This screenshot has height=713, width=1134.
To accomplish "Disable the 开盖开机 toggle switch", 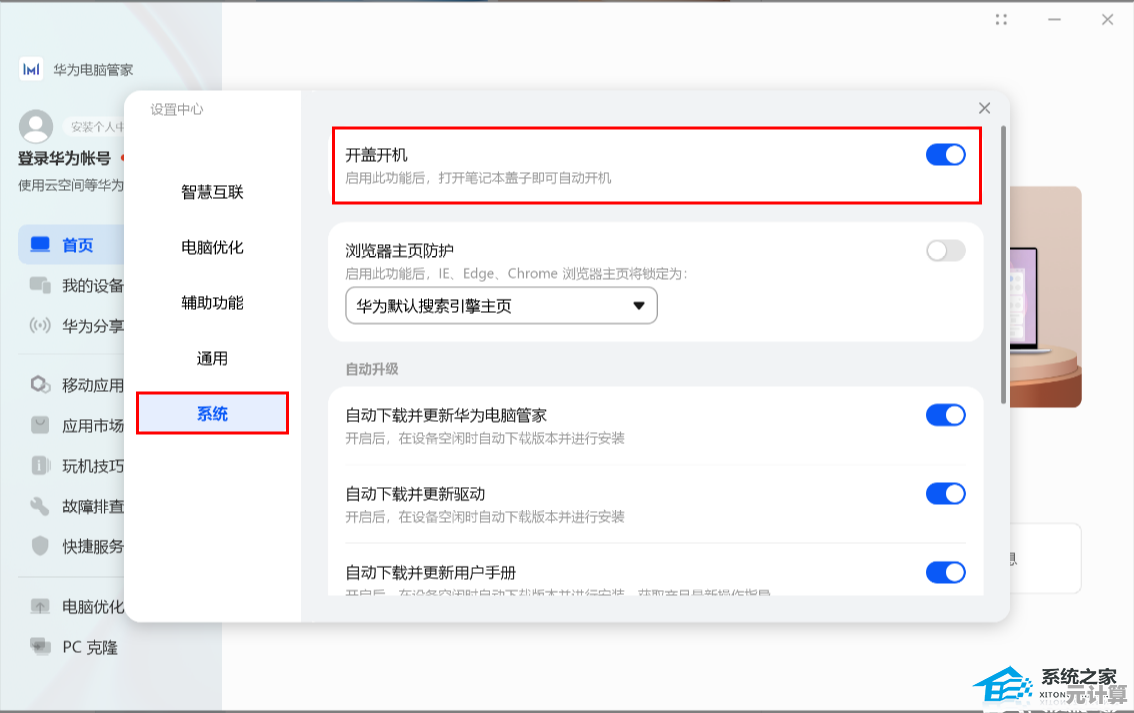I will (945, 155).
